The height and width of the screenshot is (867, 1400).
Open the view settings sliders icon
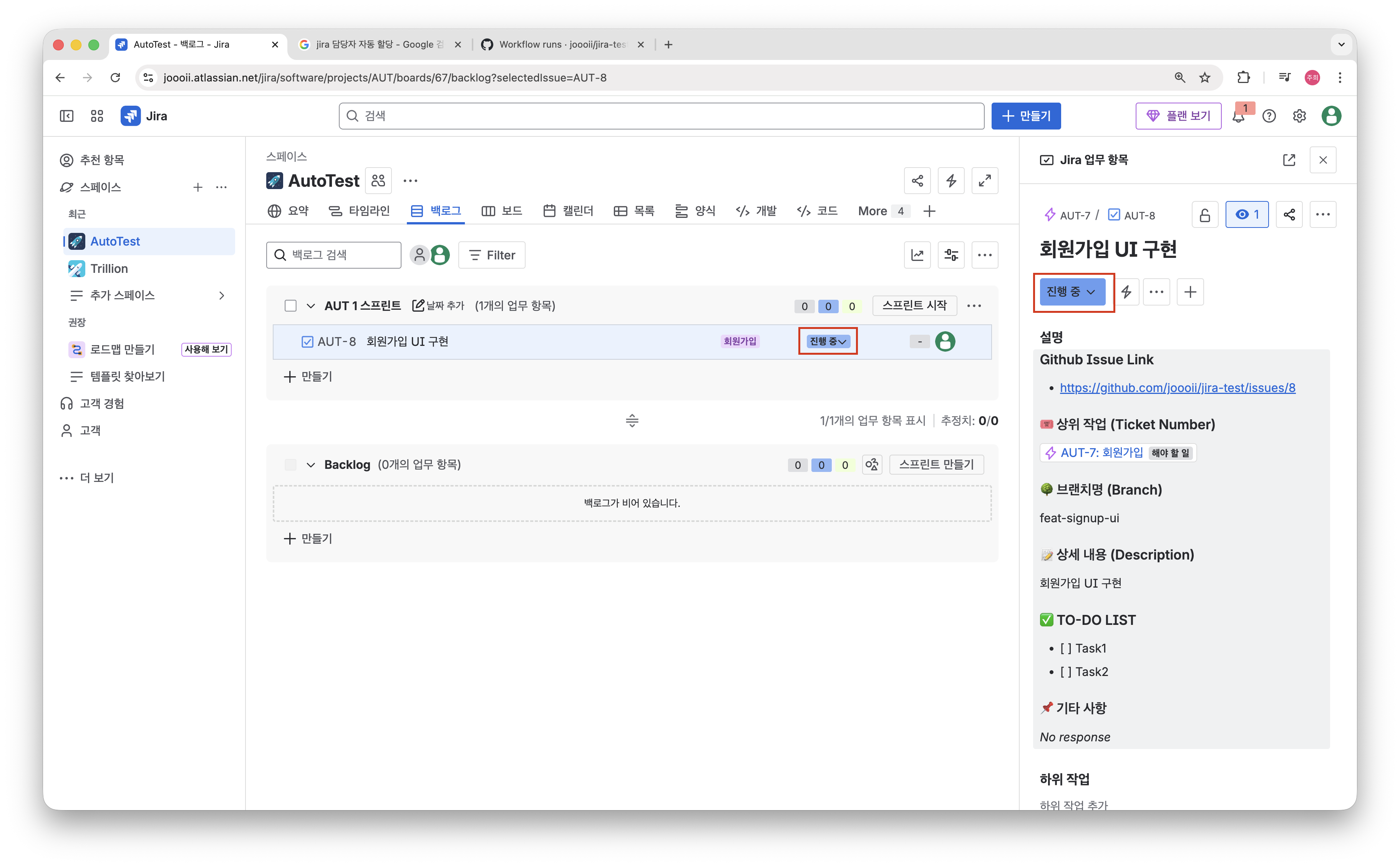(x=951, y=255)
